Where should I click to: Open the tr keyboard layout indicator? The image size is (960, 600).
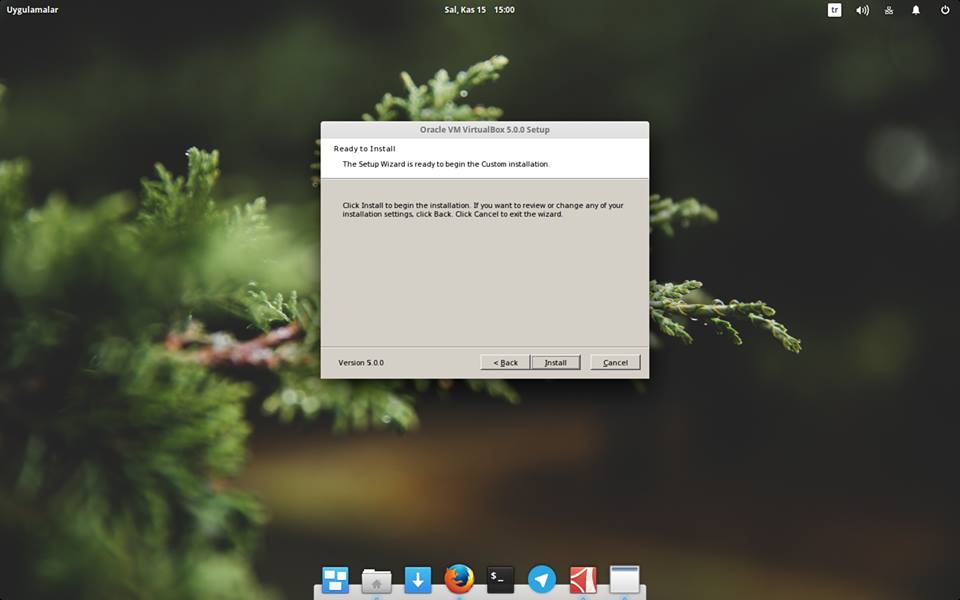tap(834, 10)
